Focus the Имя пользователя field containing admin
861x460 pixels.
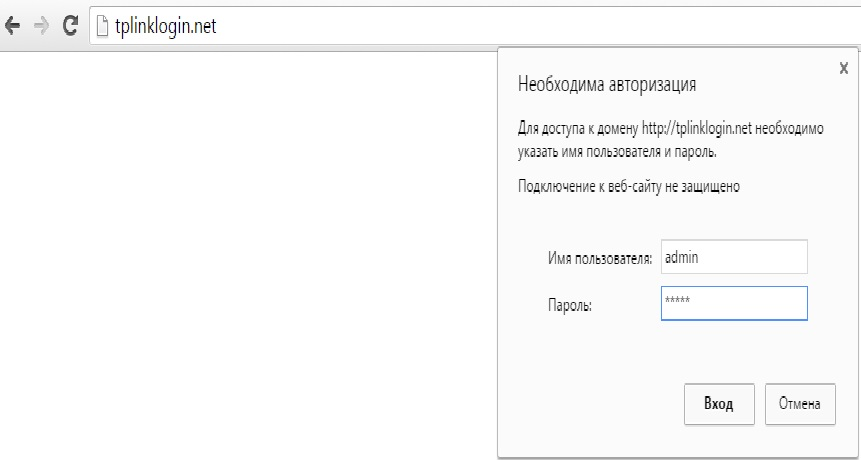(733, 257)
